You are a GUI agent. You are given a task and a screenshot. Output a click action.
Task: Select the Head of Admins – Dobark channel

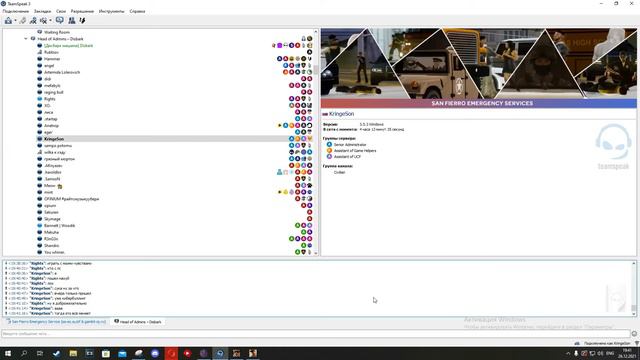click(x=60, y=39)
